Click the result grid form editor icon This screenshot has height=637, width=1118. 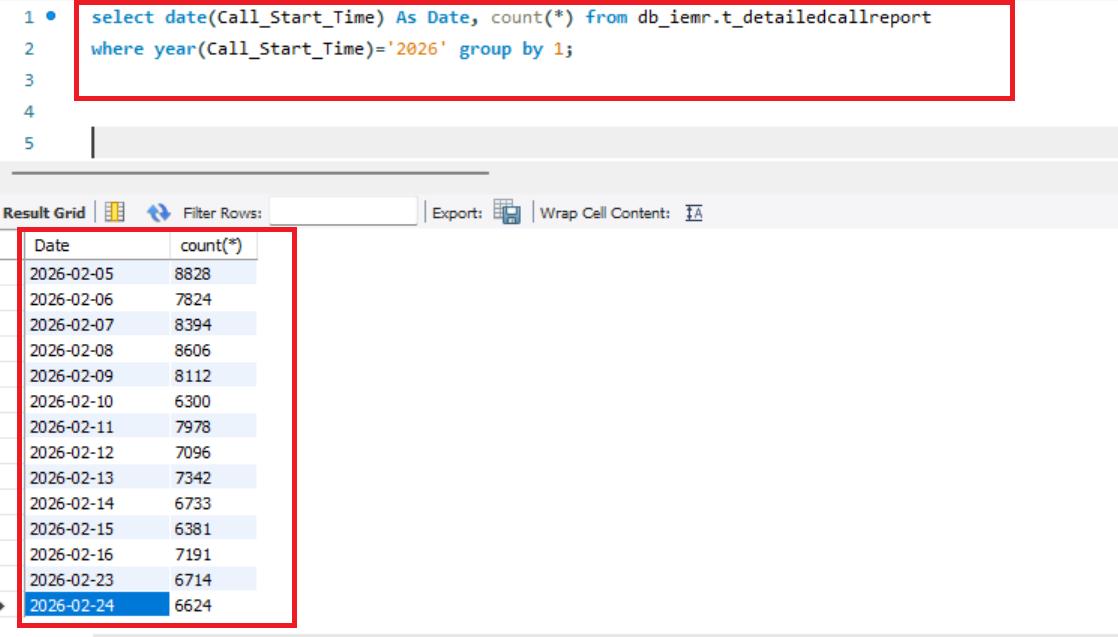115,212
